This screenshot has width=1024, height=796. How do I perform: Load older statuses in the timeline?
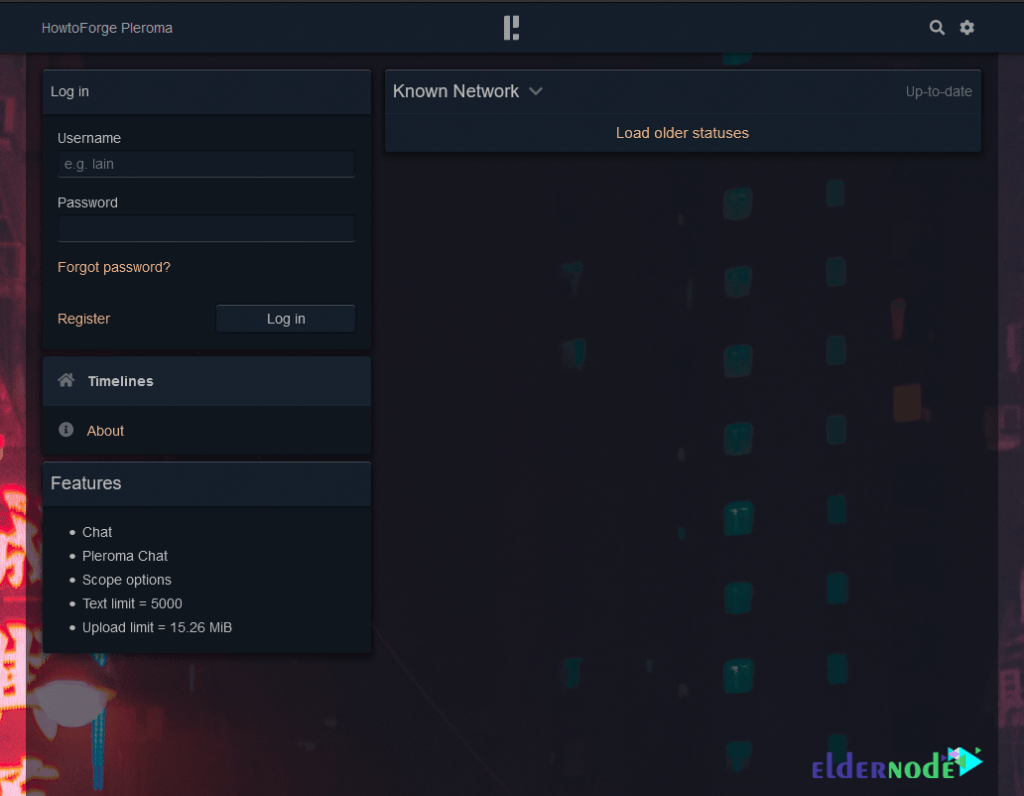[x=682, y=133]
